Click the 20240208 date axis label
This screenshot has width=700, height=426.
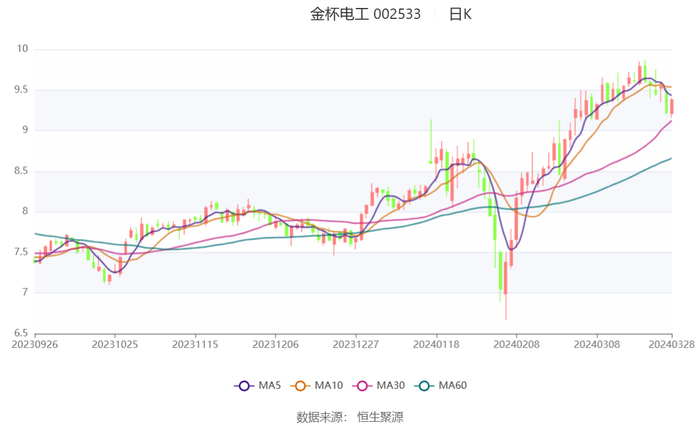pyautogui.click(x=516, y=343)
